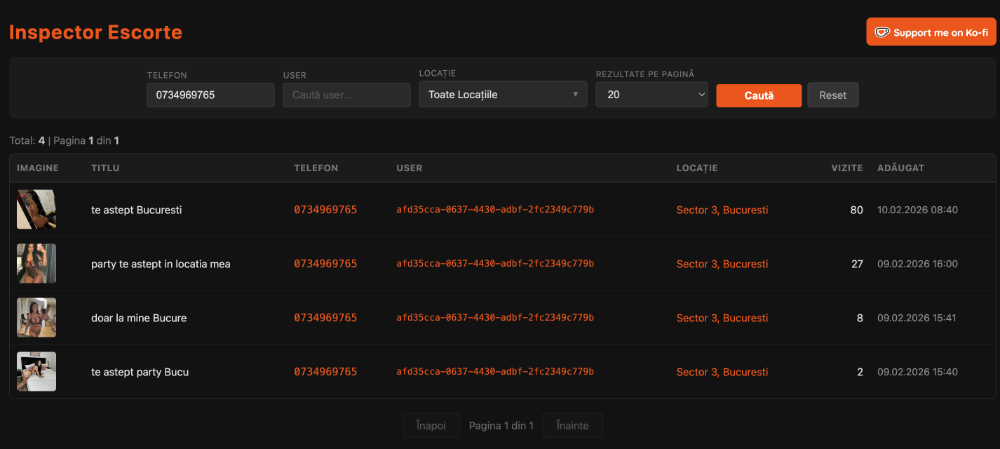Select "Sector 3, Bucuresti" link in third row
Image resolution: width=1000 pixels, height=449 pixels.
722,318
